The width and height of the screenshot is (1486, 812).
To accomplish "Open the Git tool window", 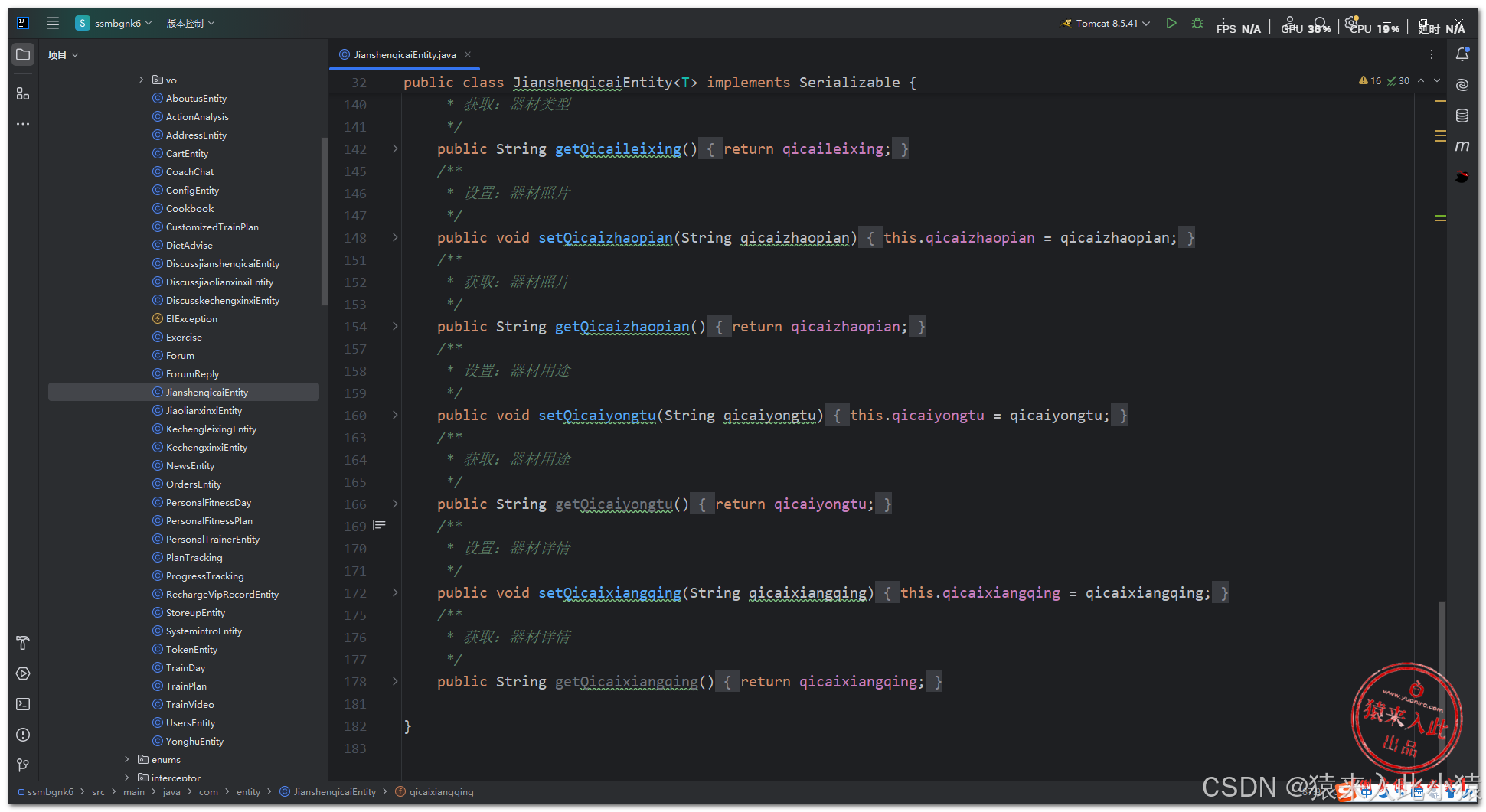I will tap(23, 765).
